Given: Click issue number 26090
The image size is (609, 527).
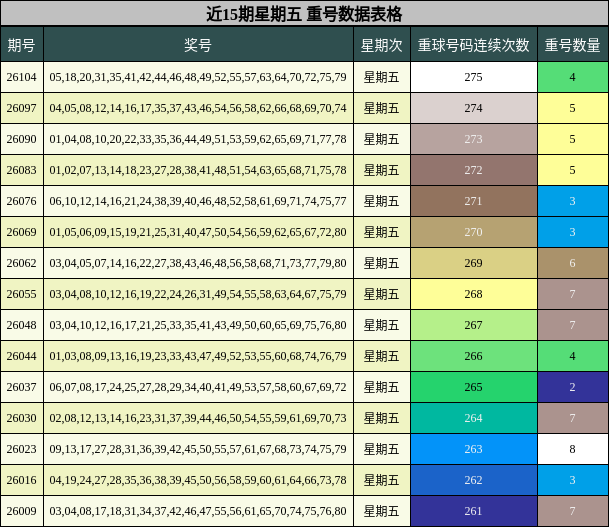Looking at the screenshot, I should (22, 139).
